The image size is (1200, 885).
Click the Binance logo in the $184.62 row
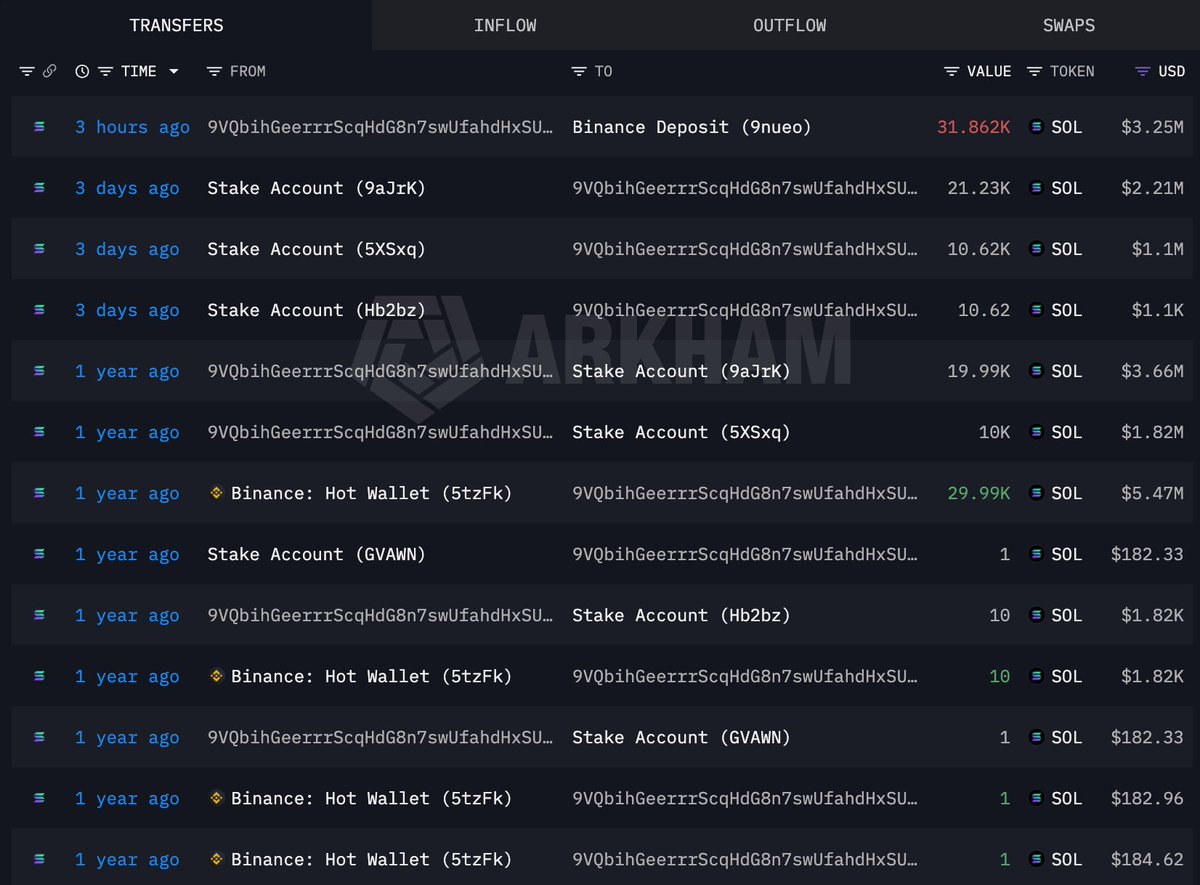[x=216, y=859]
